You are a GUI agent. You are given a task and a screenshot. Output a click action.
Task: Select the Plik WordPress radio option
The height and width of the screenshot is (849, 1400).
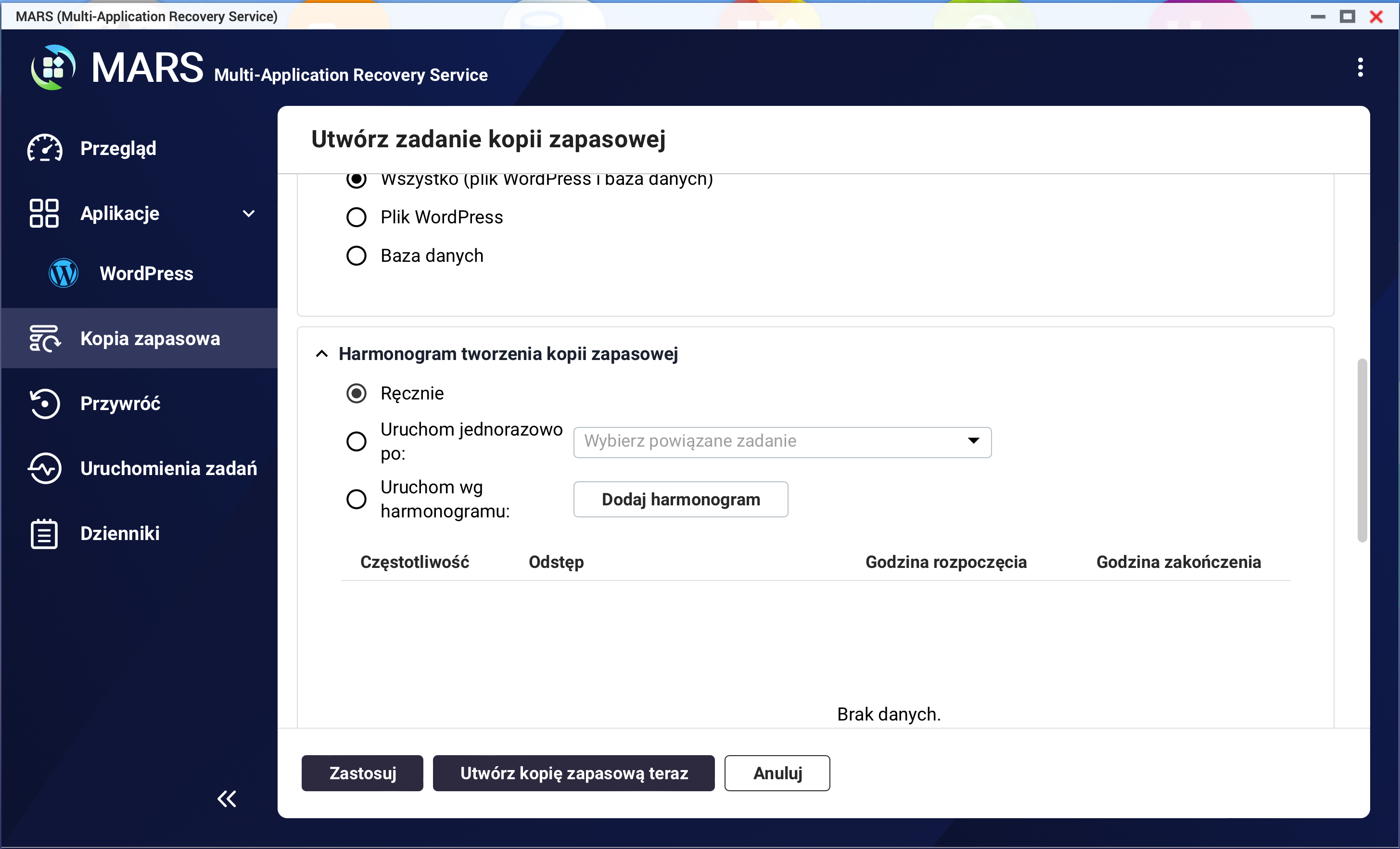click(356, 217)
